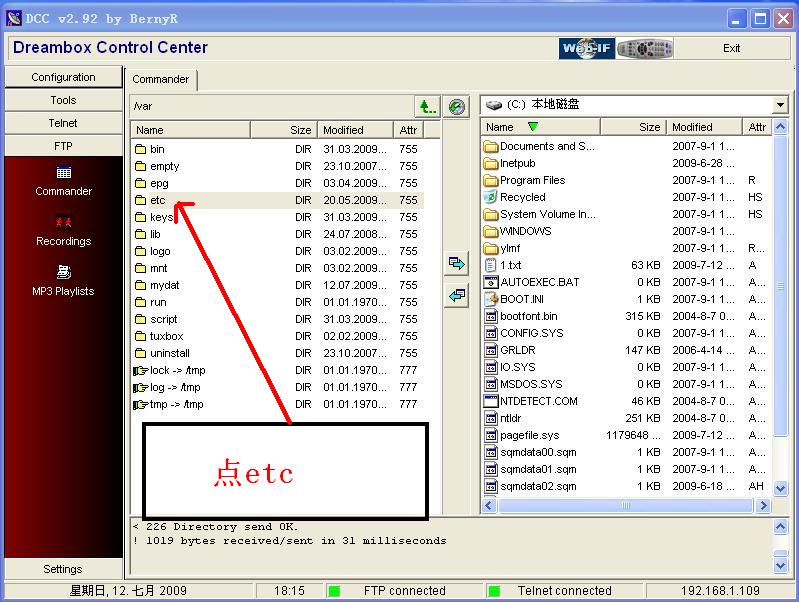Copy files to Dreambox with left-arrow icon
The width and height of the screenshot is (799, 602).
click(457, 295)
